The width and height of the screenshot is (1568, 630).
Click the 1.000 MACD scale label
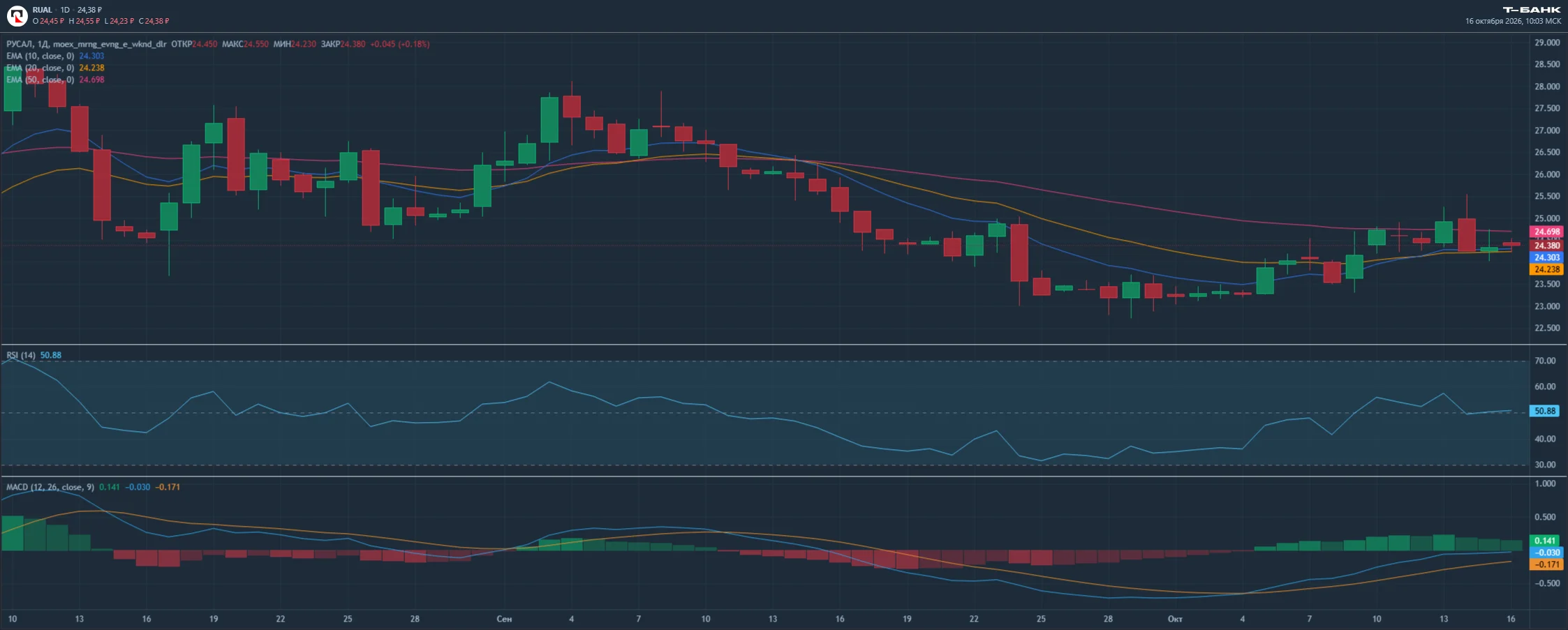(x=1545, y=483)
